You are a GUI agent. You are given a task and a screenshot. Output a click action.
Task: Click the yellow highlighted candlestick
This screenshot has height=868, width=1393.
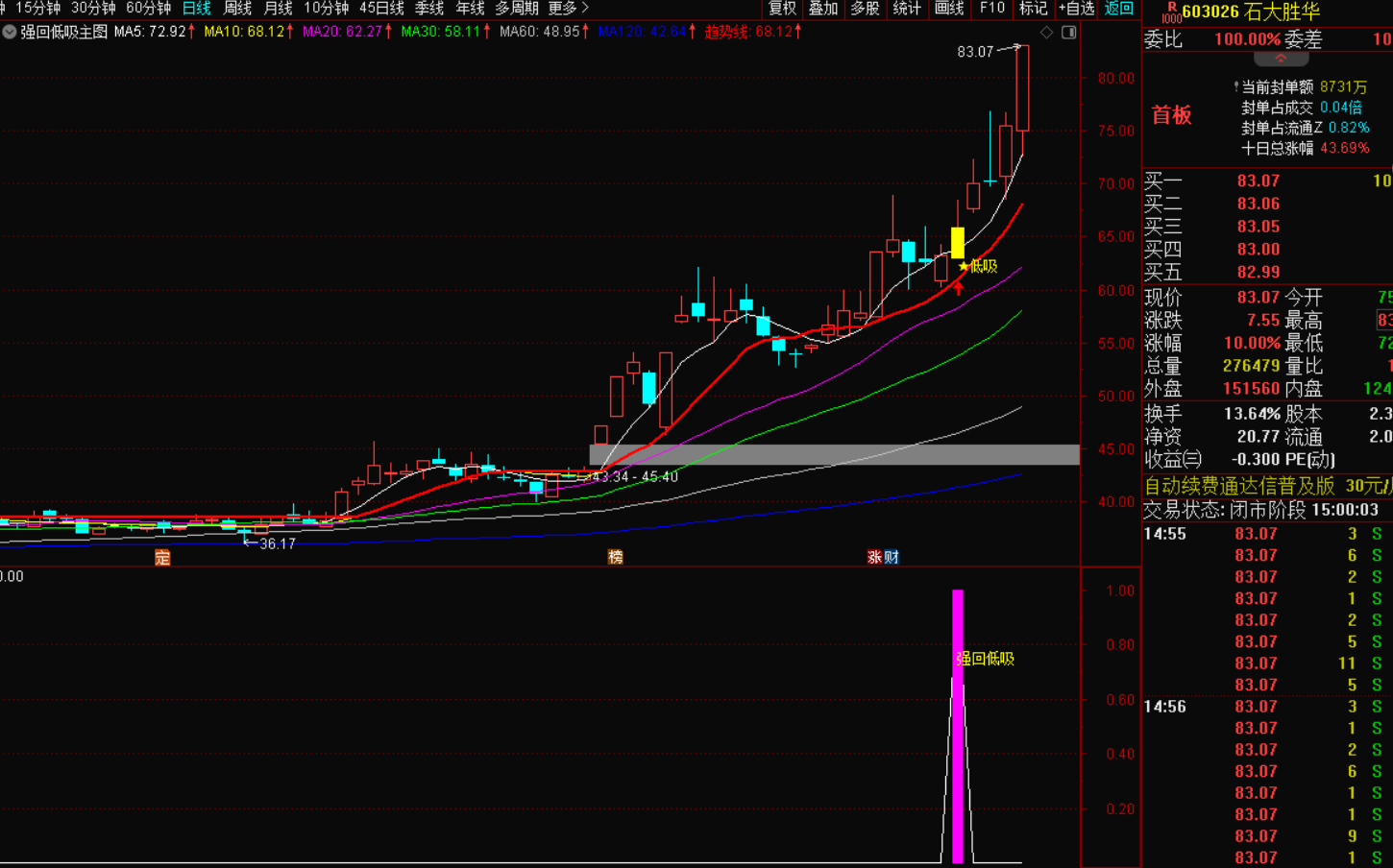tap(958, 242)
